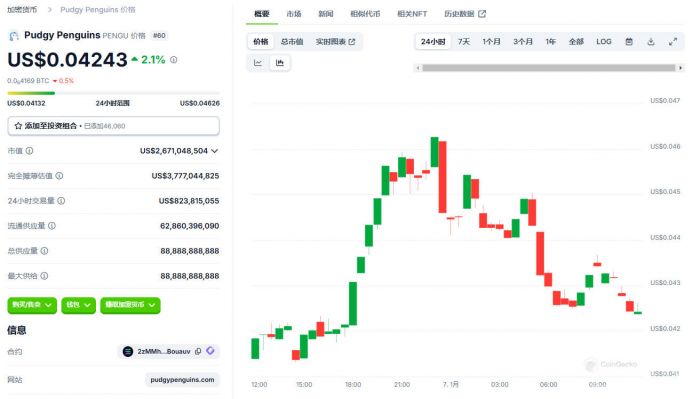Copy contract address 2zMMh...Bouauv
The image size is (700, 399).
coord(198,351)
